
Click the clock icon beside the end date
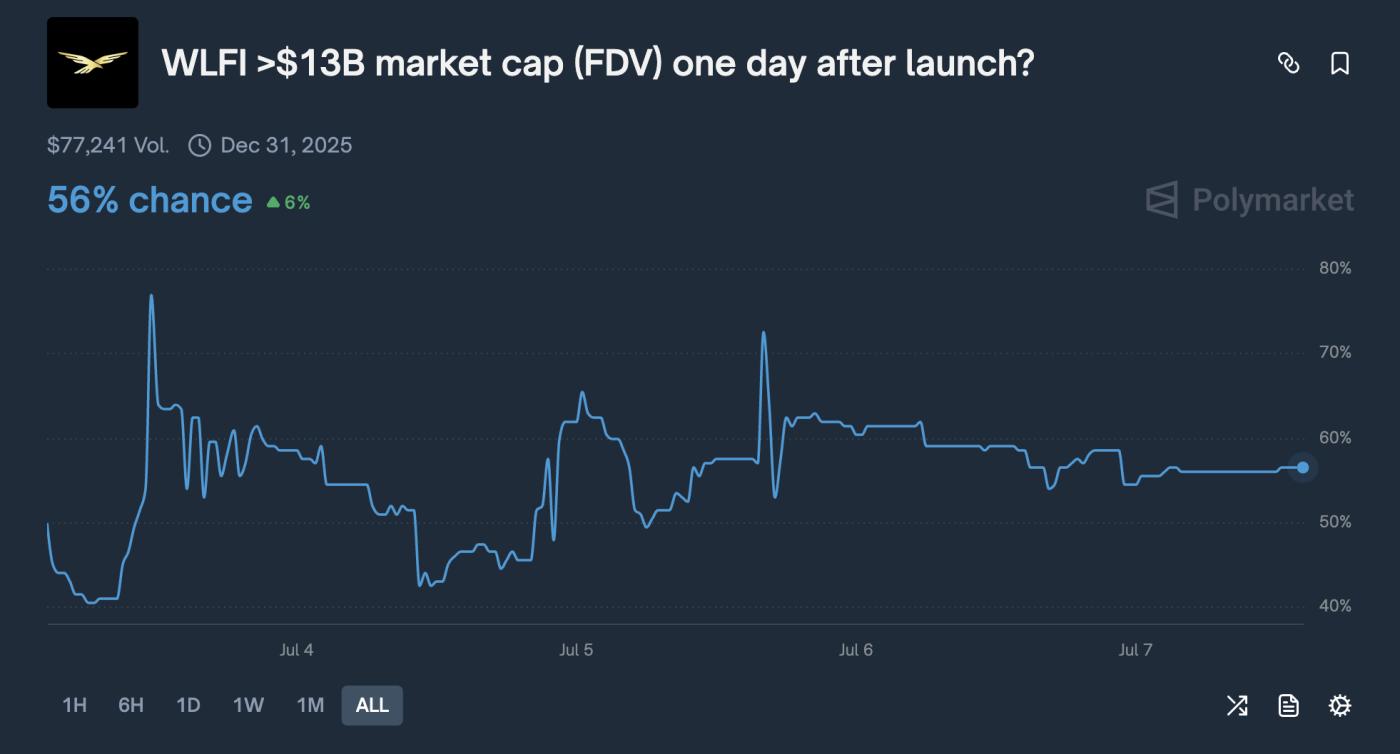(x=199, y=144)
